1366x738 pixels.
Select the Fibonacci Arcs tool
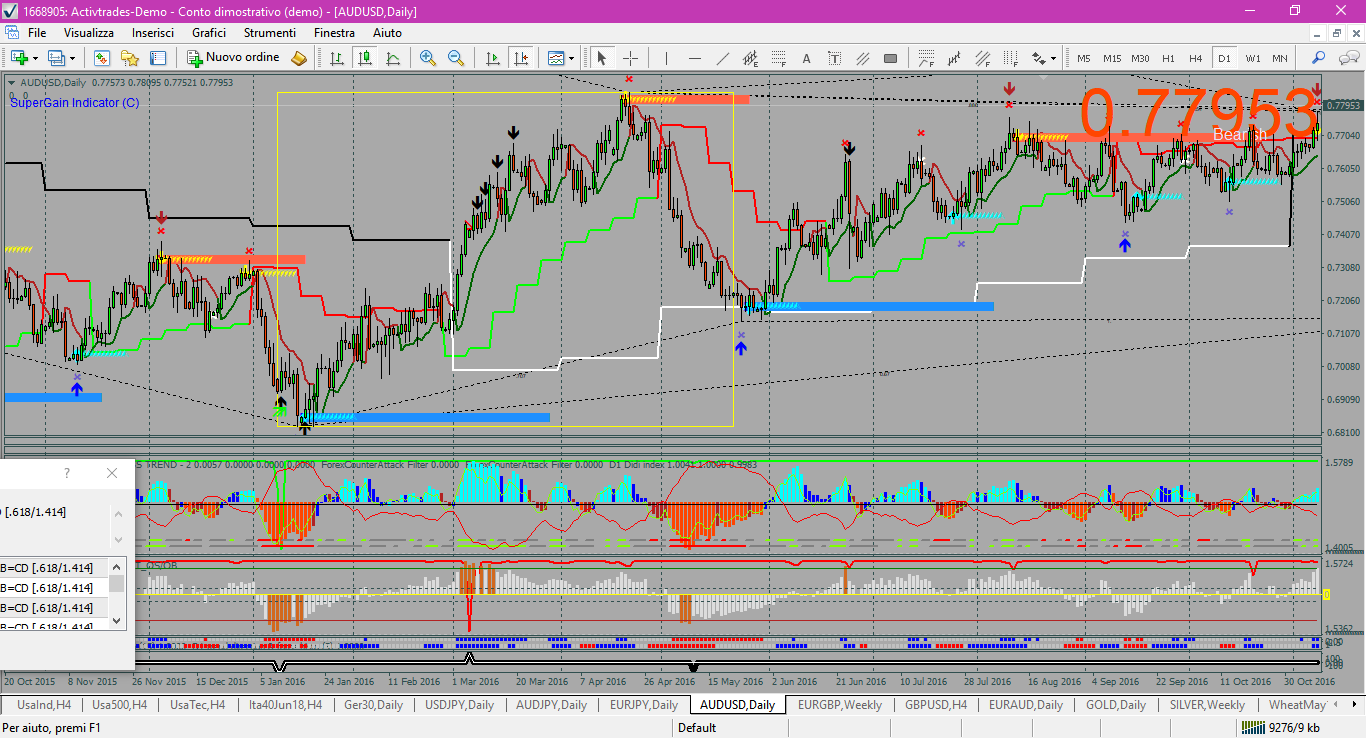[x=927, y=58]
